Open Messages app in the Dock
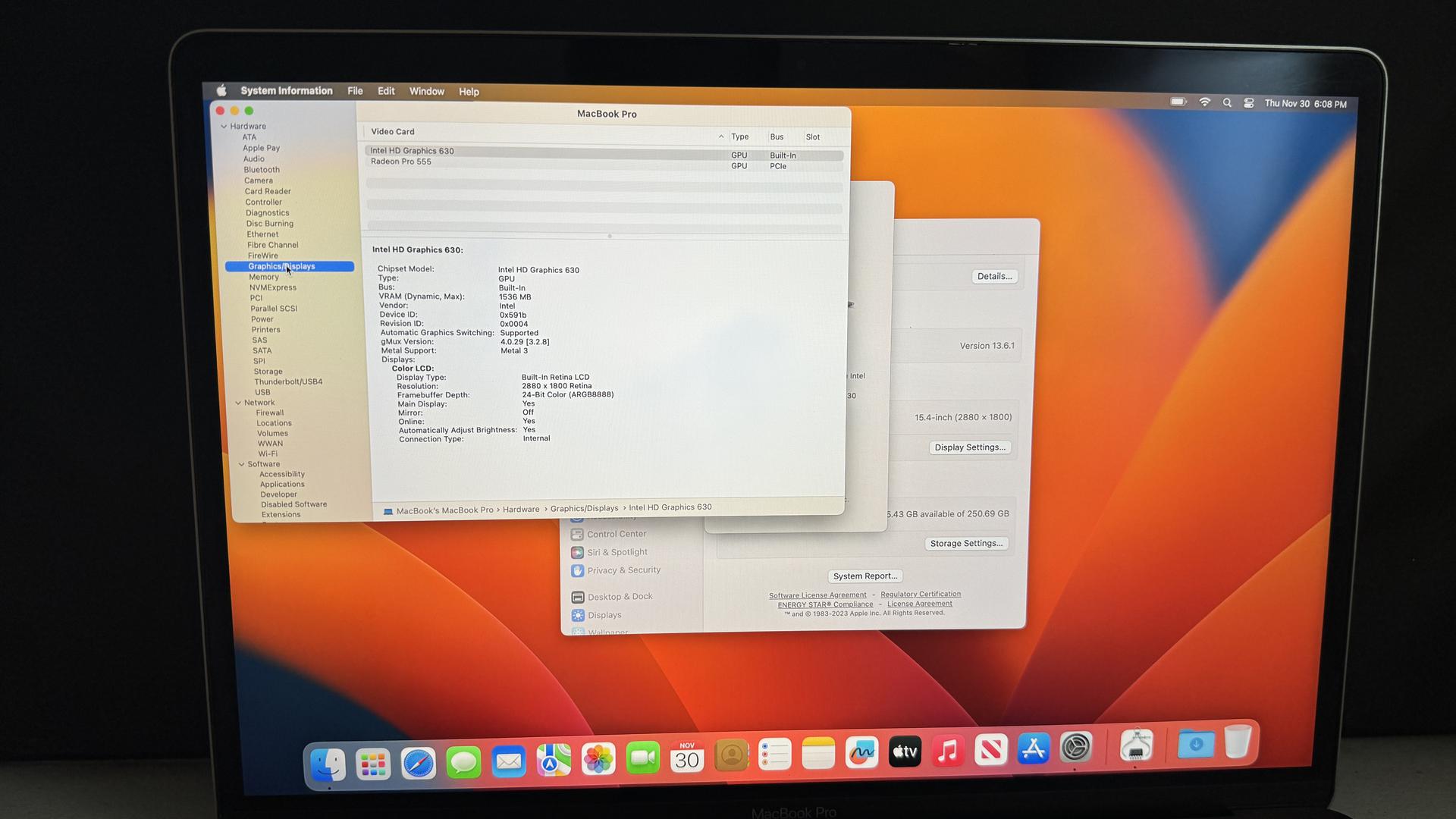 [463, 762]
